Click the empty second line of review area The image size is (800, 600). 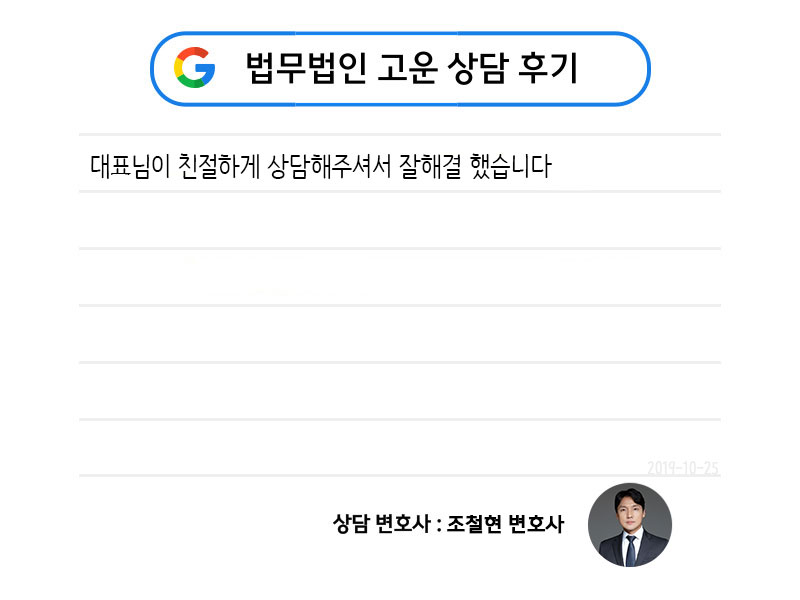(400, 220)
